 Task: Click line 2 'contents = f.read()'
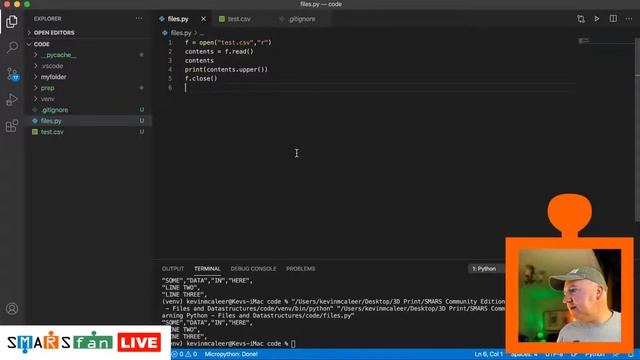click(219, 51)
